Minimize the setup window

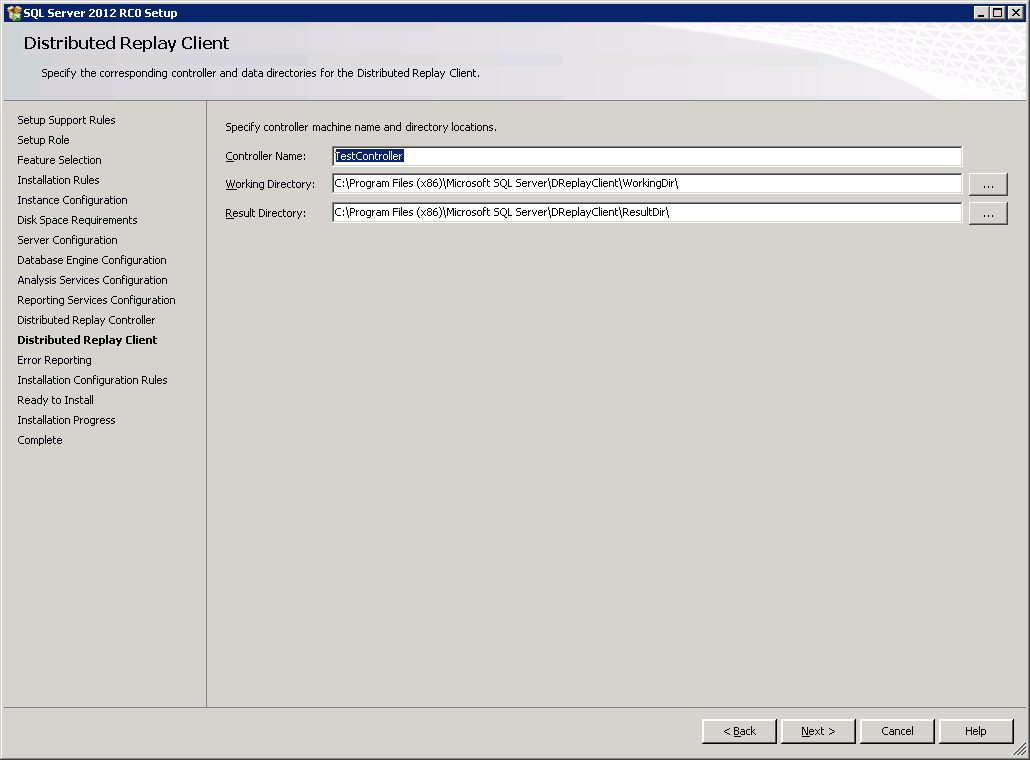tap(981, 12)
